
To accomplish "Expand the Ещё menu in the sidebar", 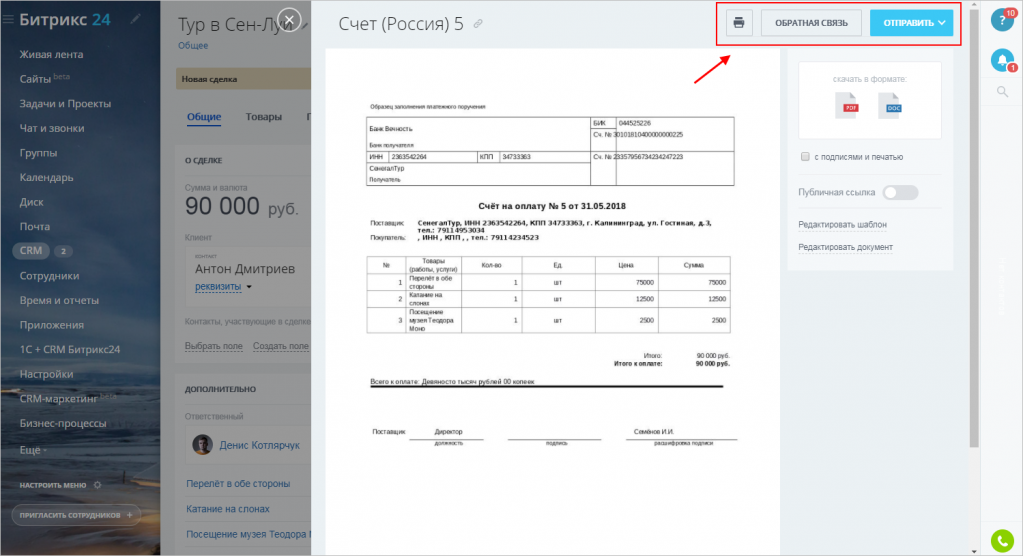I will point(33,450).
